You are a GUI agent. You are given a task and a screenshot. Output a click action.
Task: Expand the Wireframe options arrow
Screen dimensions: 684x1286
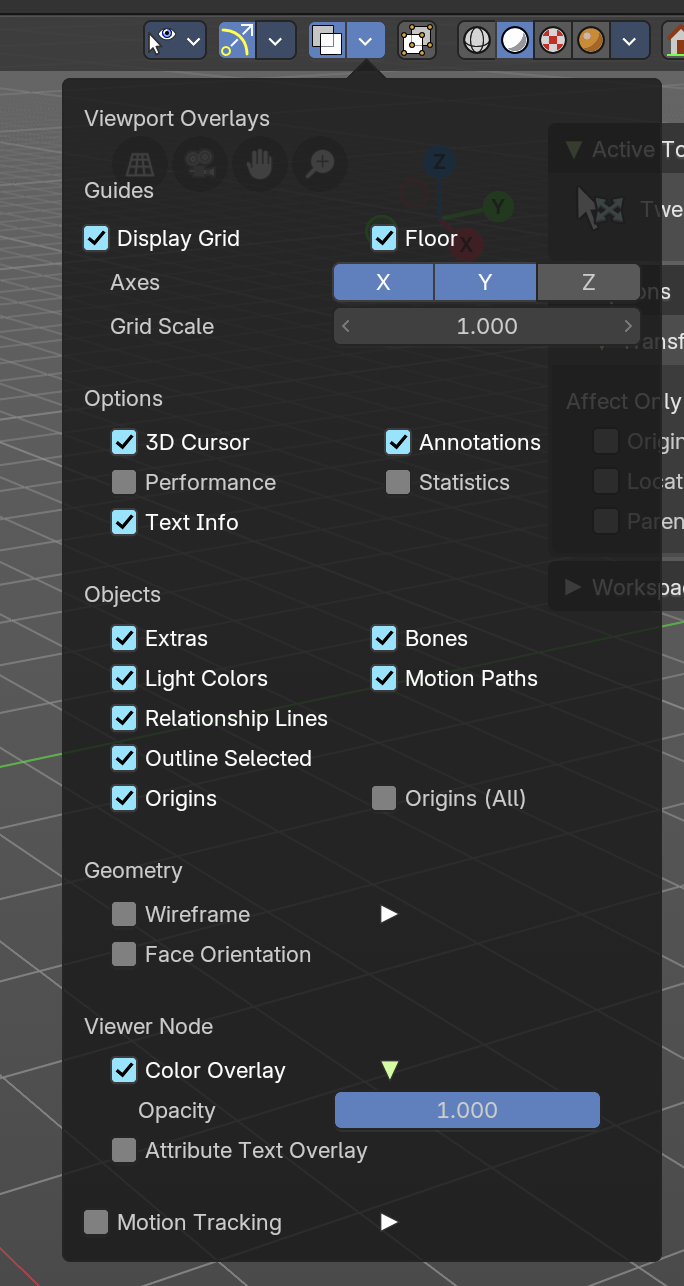pos(390,914)
